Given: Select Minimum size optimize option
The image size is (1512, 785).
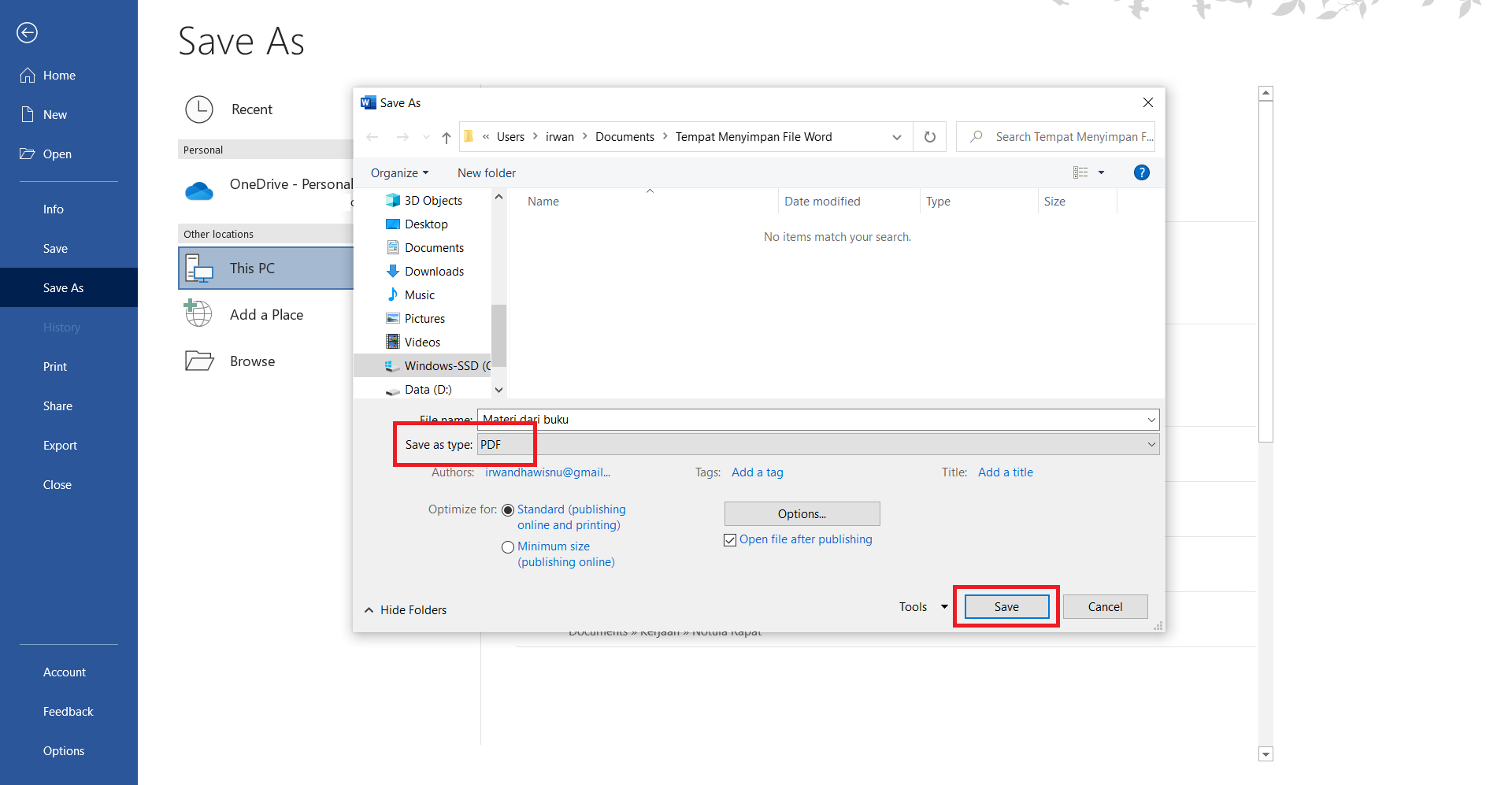Looking at the screenshot, I should [508, 547].
